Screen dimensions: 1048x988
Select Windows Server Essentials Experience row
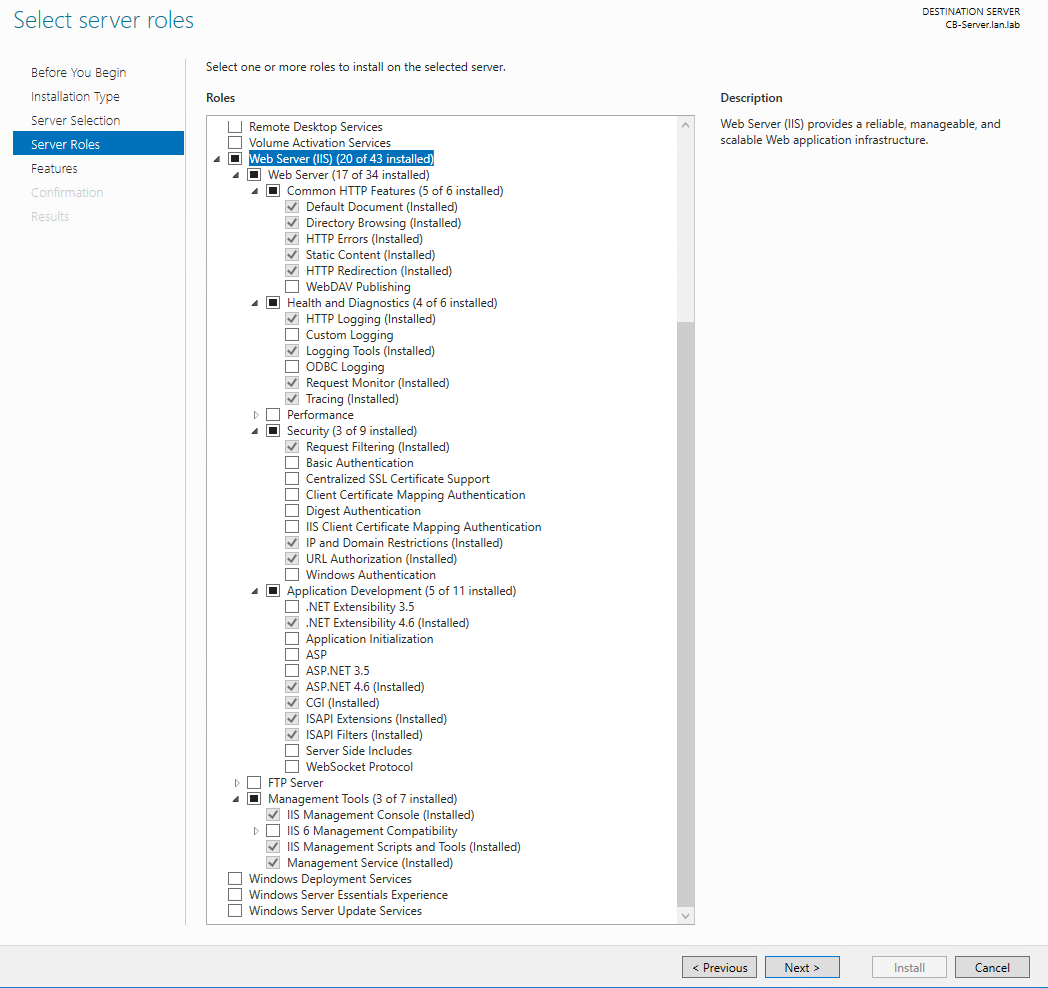coord(348,894)
